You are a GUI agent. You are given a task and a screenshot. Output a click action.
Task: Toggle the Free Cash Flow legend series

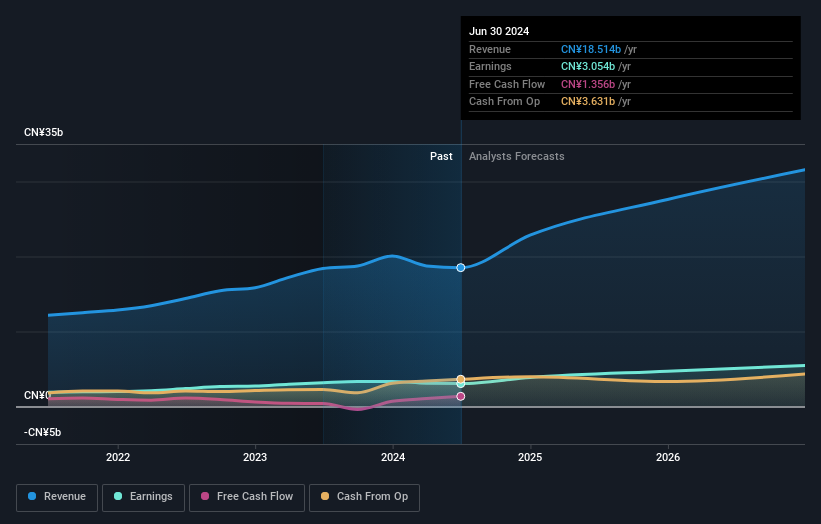coord(247,497)
